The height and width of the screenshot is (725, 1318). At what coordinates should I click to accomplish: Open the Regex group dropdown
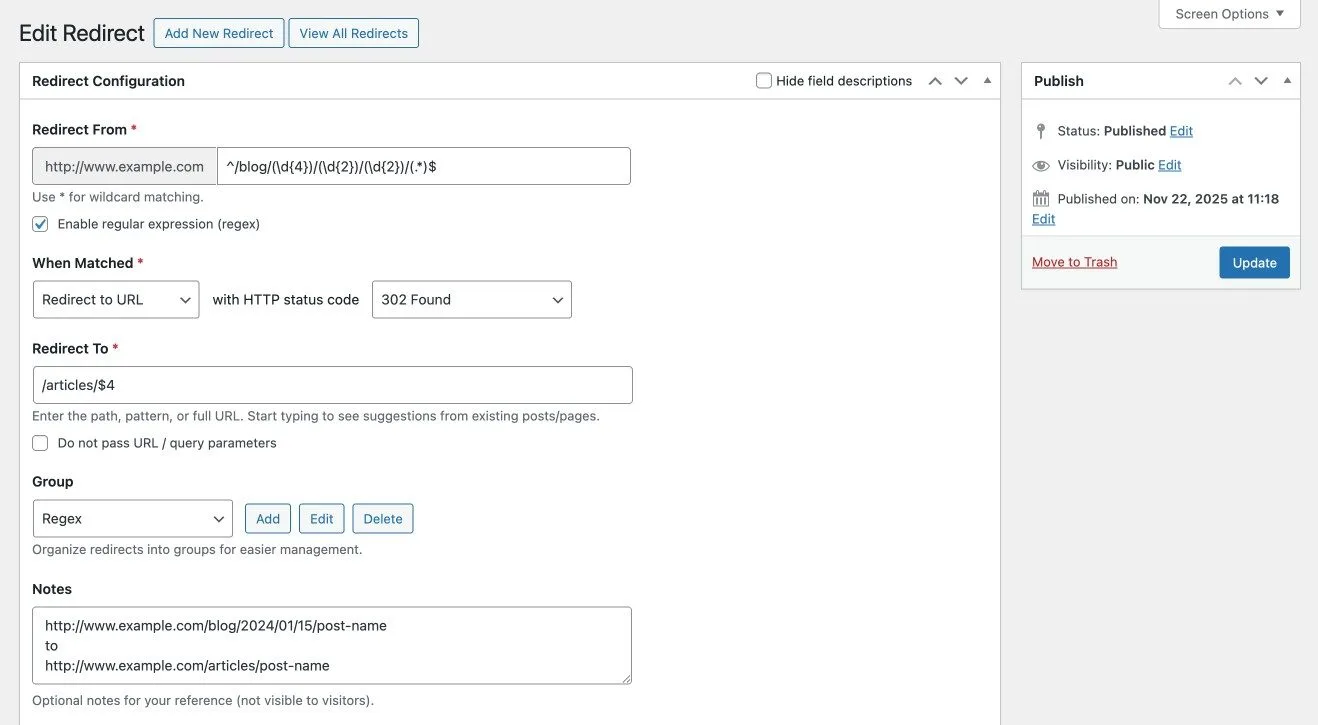(x=132, y=519)
